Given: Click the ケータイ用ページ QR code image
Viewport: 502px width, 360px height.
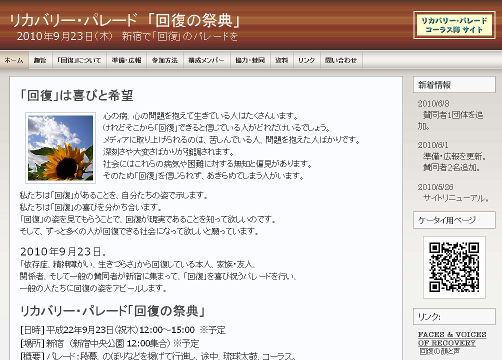Looking at the screenshot, I should (x=454, y=267).
